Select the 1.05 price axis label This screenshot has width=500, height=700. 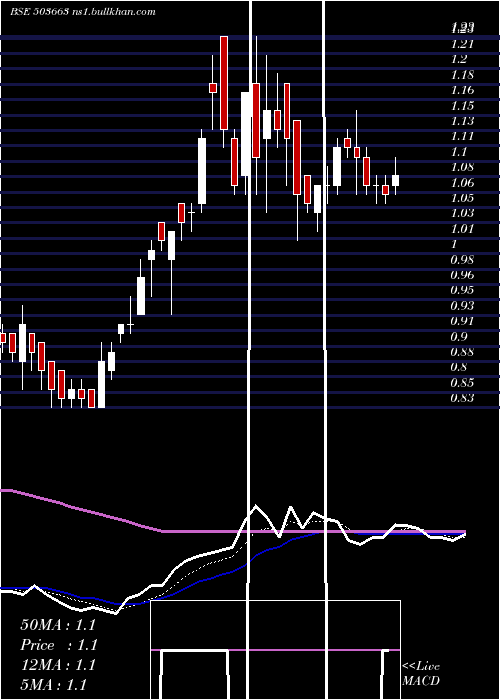462,198
